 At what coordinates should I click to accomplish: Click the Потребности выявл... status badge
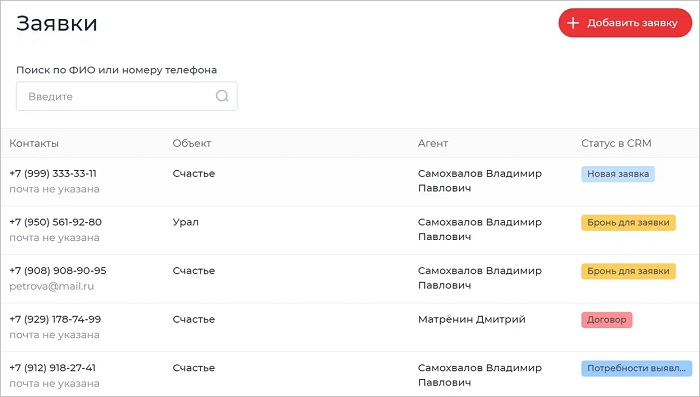click(636, 369)
